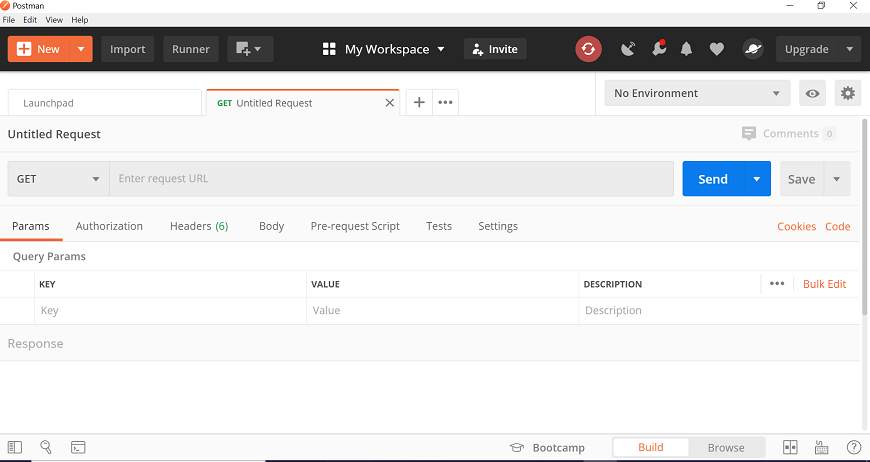
Task: Add a new request tab with plus
Action: (x=419, y=103)
